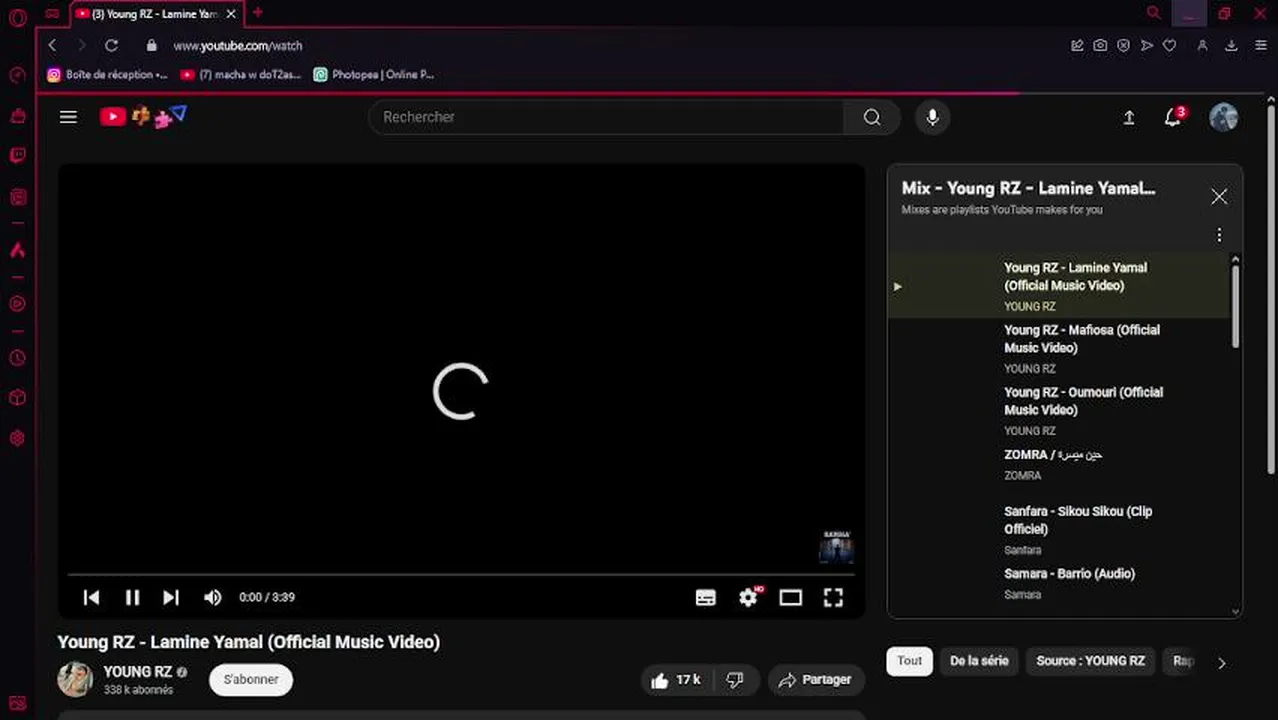Open Settings gear in sidebar

click(17, 438)
